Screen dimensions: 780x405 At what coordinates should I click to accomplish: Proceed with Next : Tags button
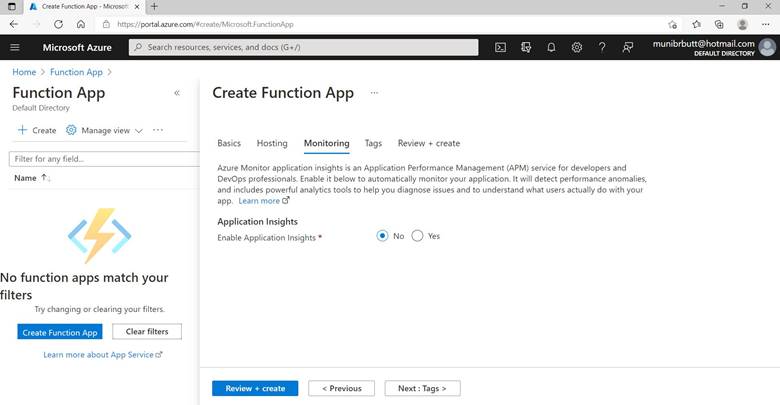[422, 388]
